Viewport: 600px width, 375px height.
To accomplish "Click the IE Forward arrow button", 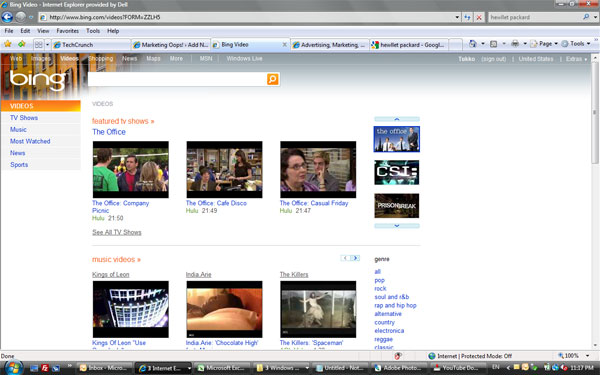I will pos(21,17).
